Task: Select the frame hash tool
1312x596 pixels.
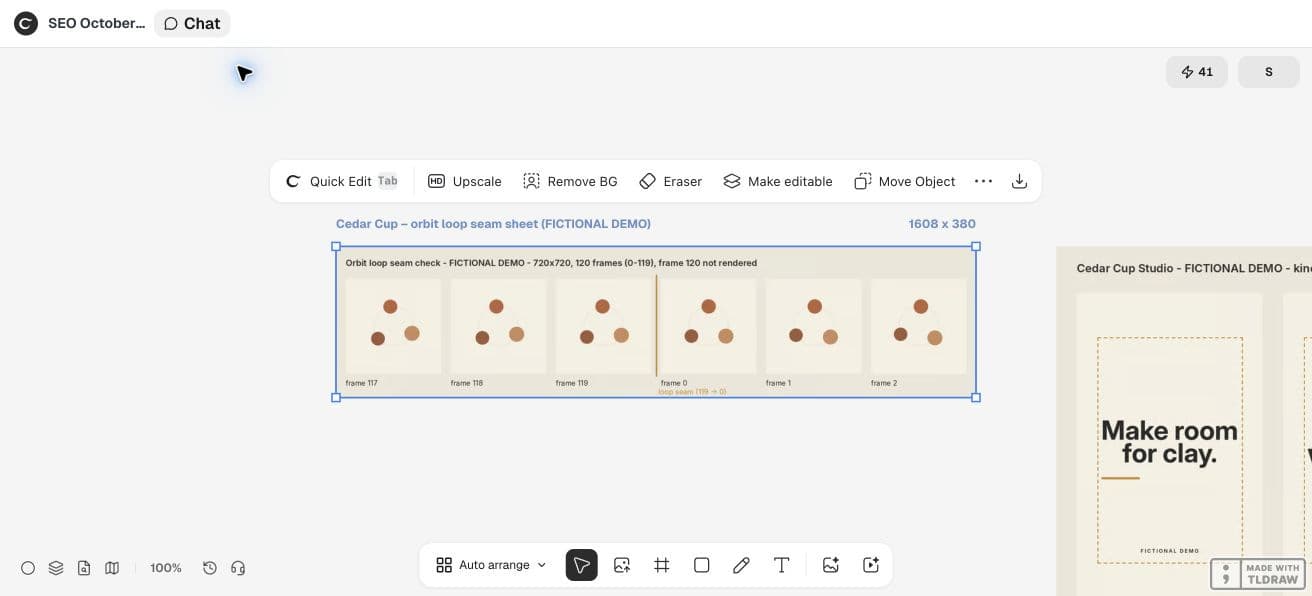Action: point(662,565)
